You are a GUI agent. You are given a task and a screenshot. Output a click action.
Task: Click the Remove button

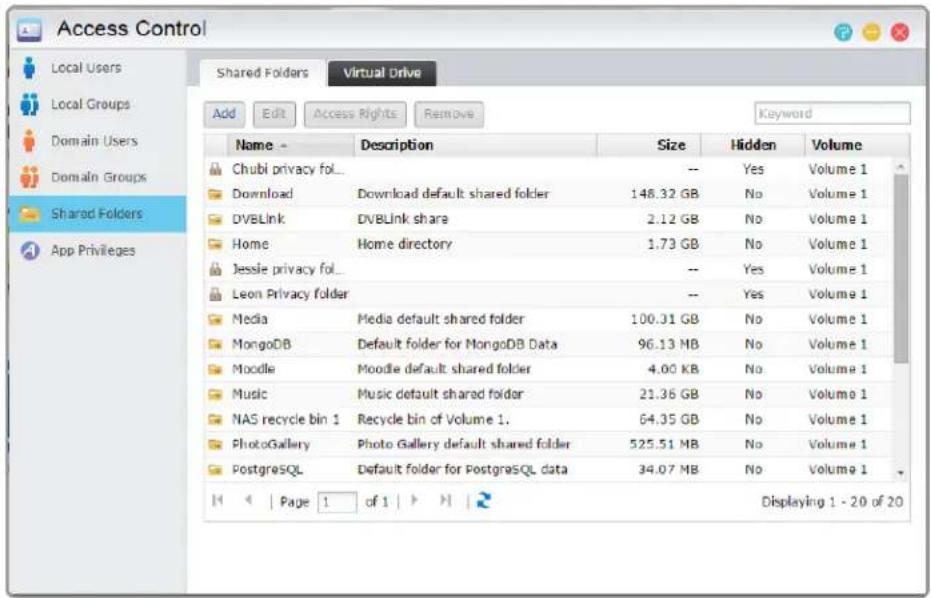(x=449, y=114)
